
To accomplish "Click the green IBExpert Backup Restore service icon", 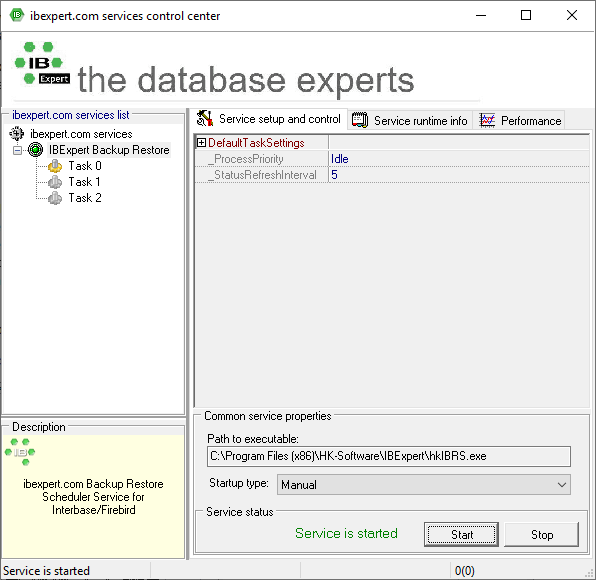I will [35, 150].
